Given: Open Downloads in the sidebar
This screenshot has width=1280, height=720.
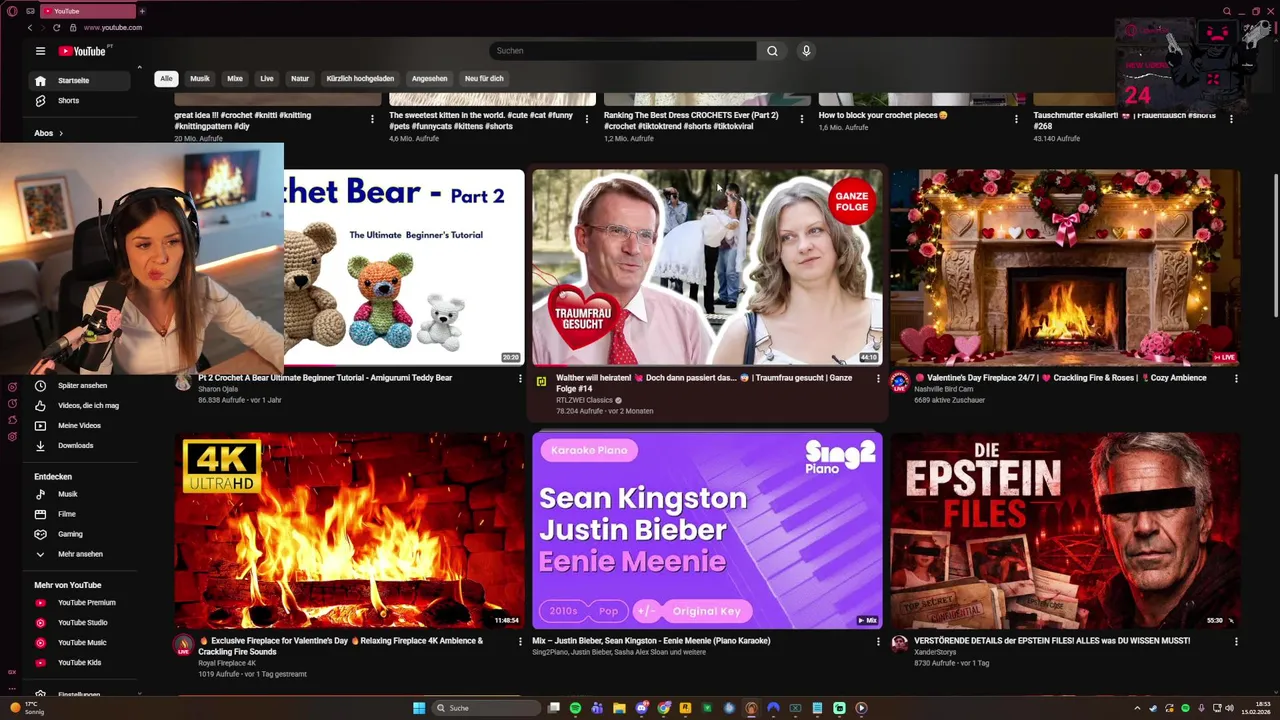Looking at the screenshot, I should [x=75, y=445].
